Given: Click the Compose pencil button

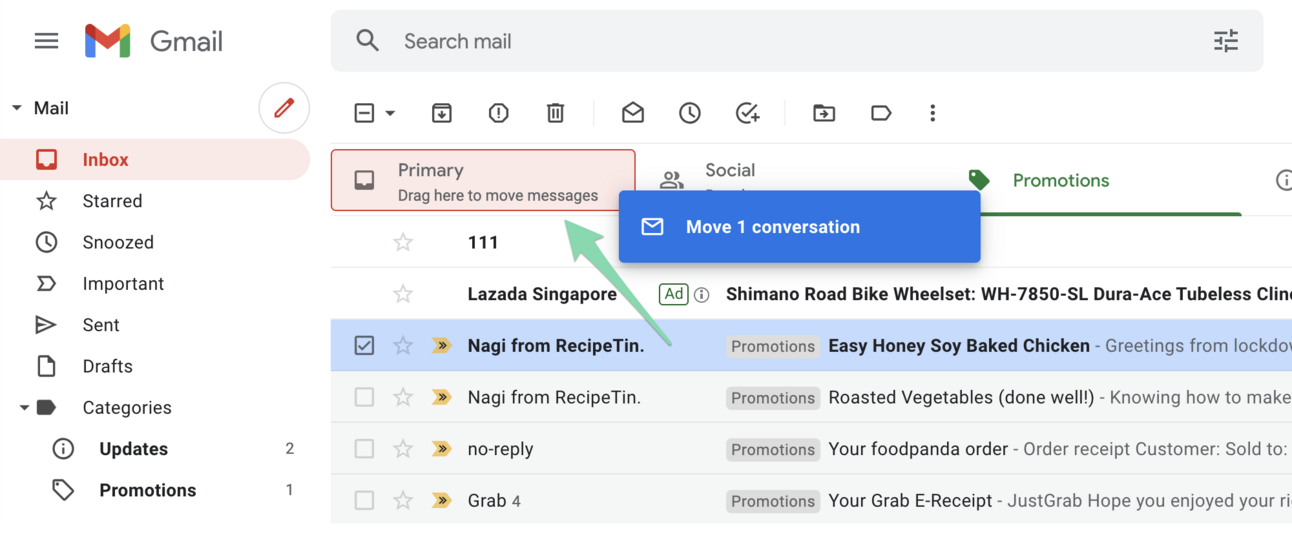Looking at the screenshot, I should [284, 108].
